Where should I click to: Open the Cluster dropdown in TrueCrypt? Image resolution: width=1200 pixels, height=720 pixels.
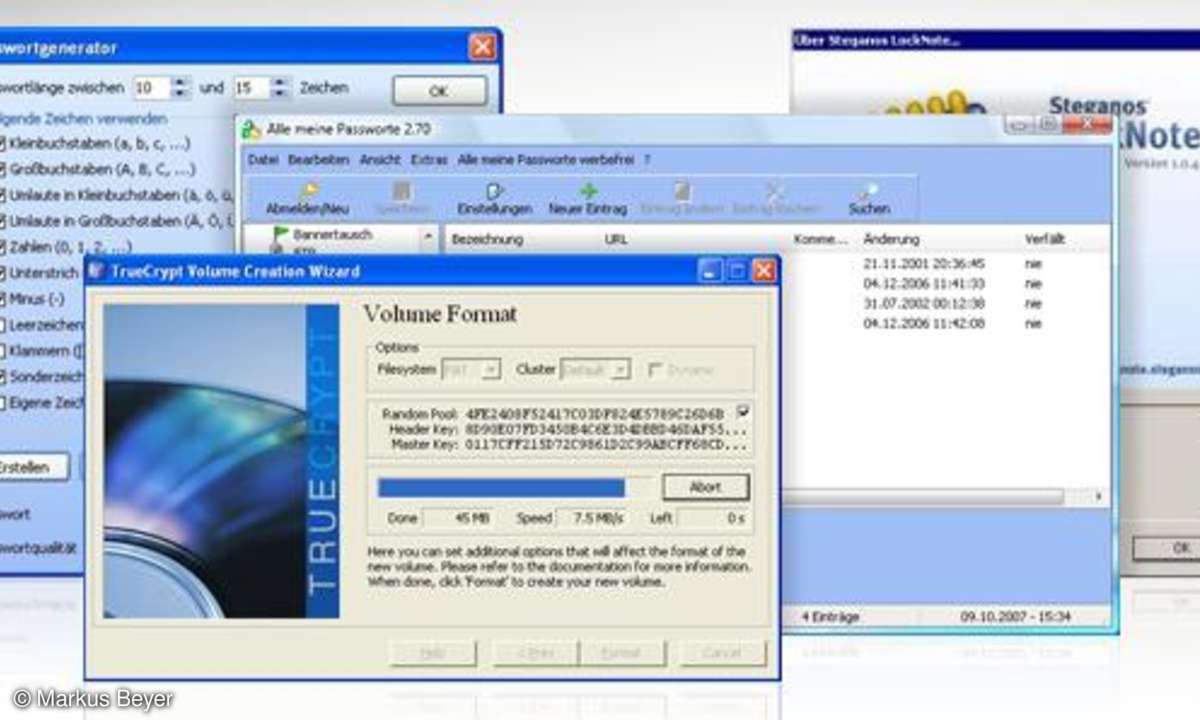pos(595,369)
